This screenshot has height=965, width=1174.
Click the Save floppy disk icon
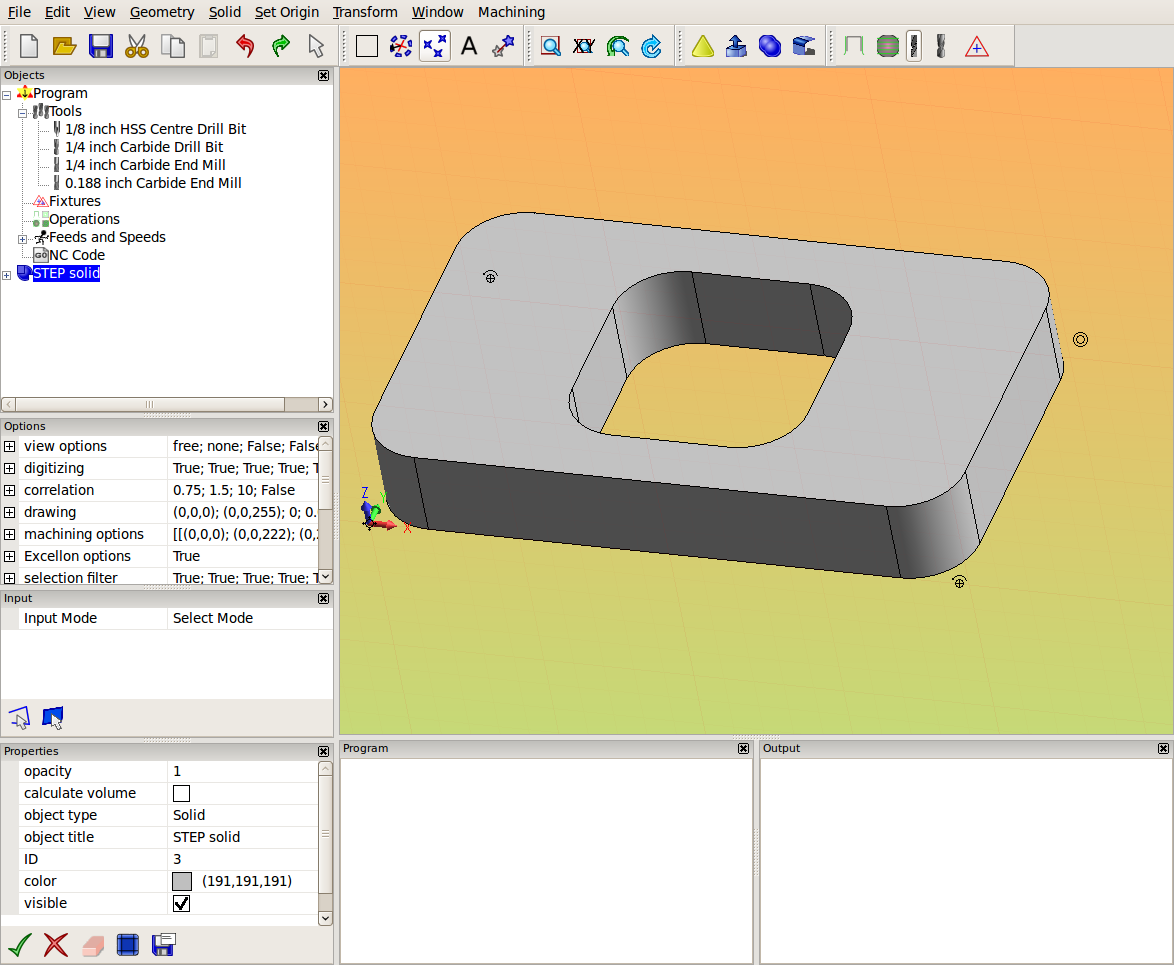coord(100,46)
